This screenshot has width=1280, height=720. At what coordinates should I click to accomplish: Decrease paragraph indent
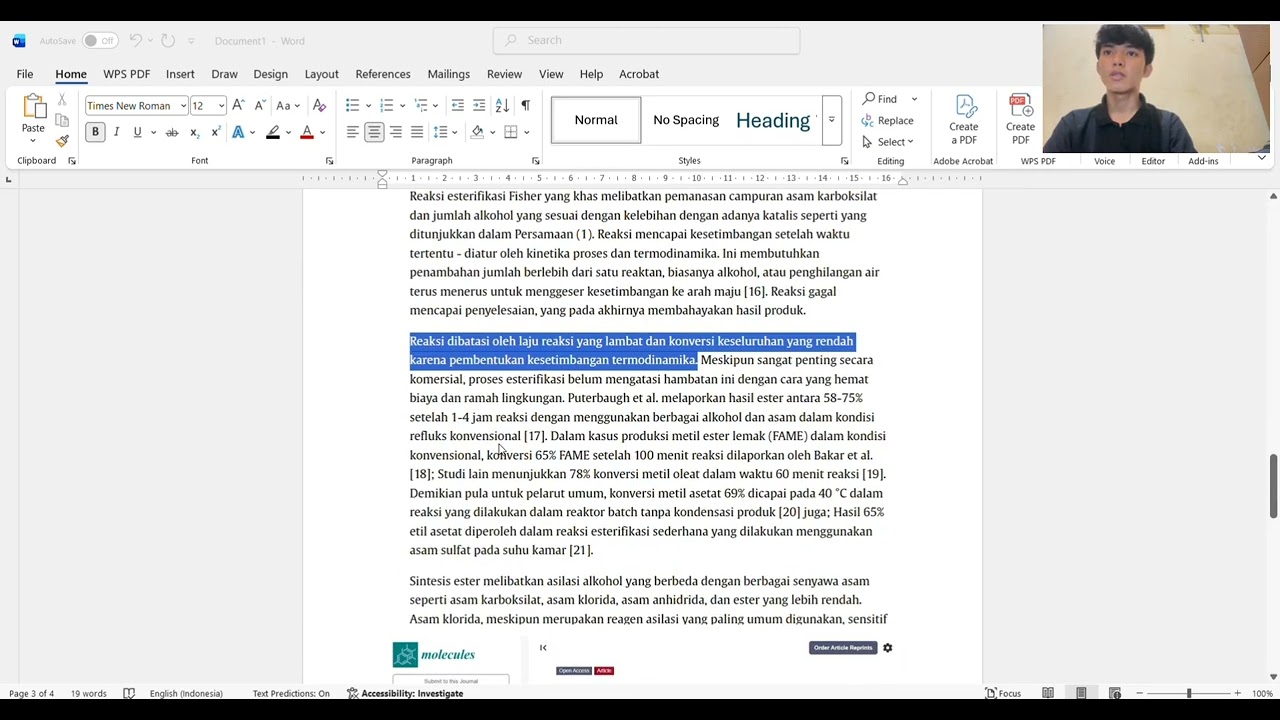[x=457, y=105]
